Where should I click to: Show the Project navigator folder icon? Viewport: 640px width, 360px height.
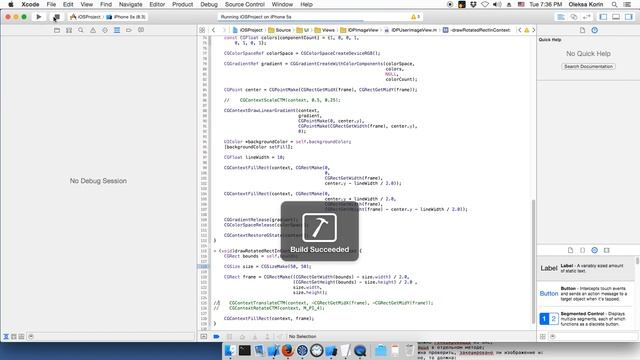click(57, 30)
